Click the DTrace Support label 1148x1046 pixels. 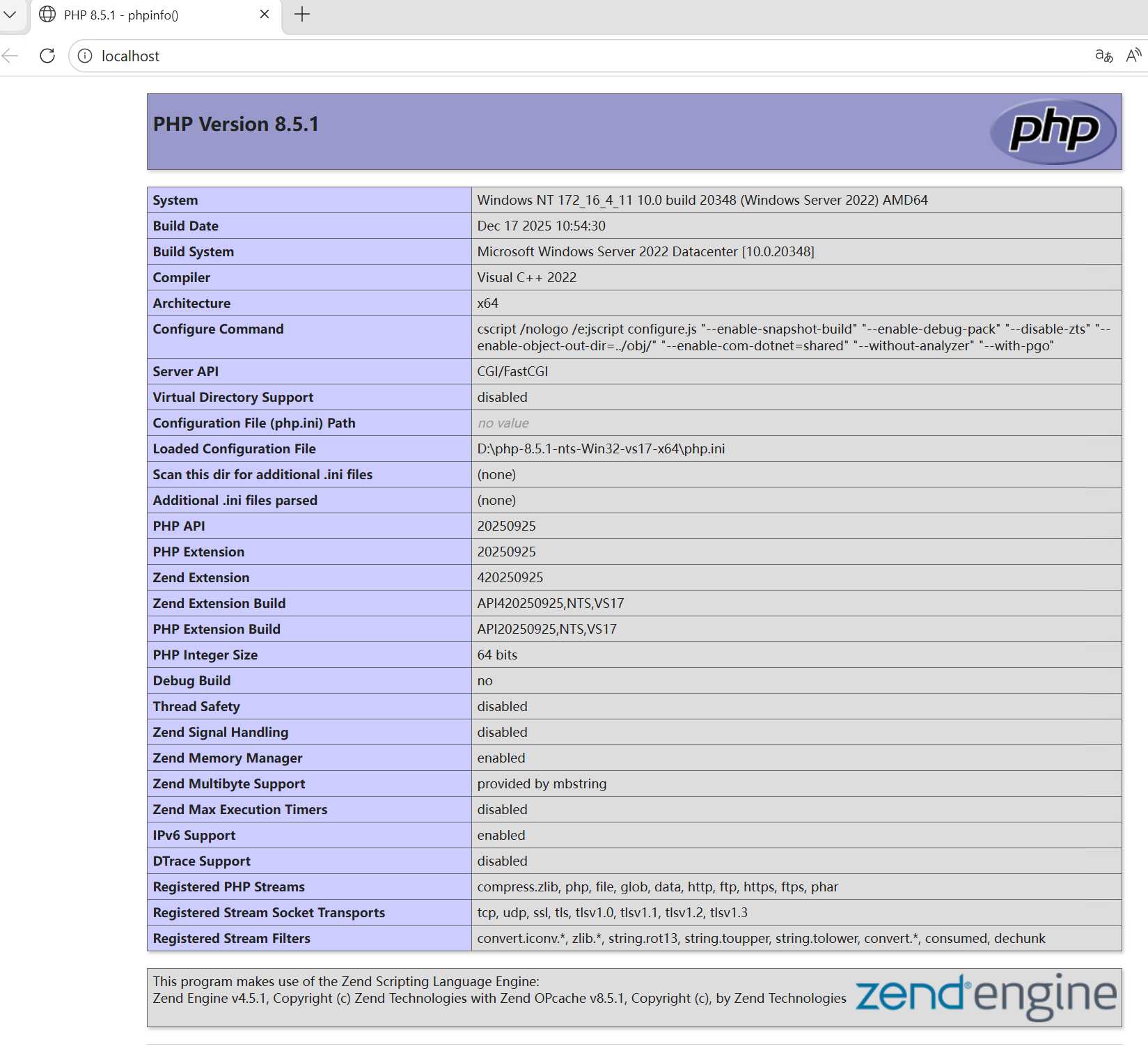pos(202,861)
